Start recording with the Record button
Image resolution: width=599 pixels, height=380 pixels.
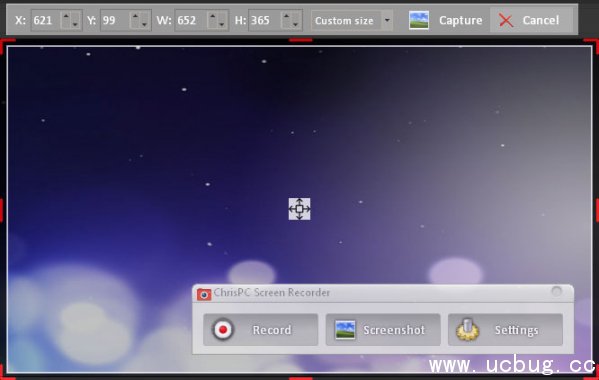261,330
